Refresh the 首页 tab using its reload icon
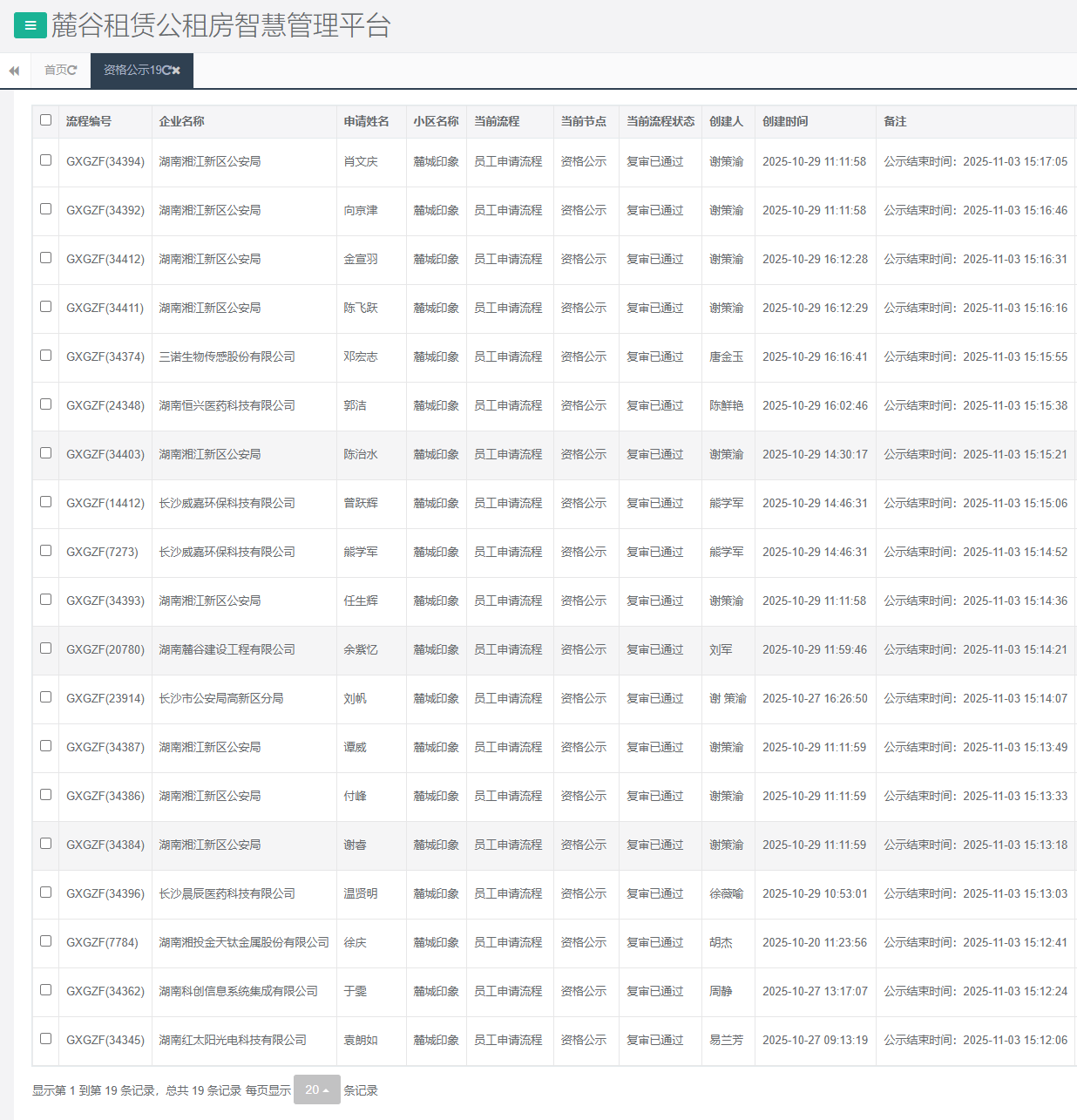The width and height of the screenshot is (1077, 1120). tap(72, 71)
